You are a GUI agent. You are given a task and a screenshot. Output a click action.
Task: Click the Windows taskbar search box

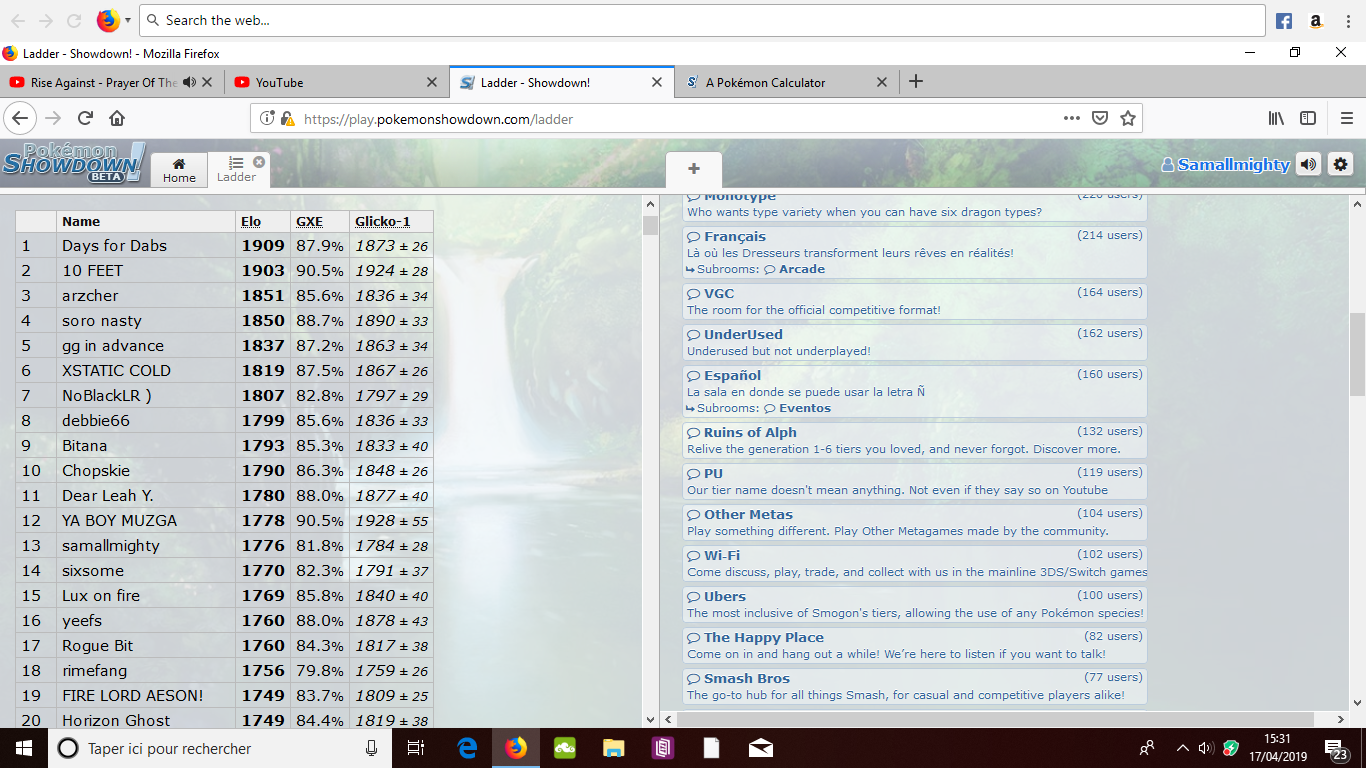pyautogui.click(x=220, y=748)
